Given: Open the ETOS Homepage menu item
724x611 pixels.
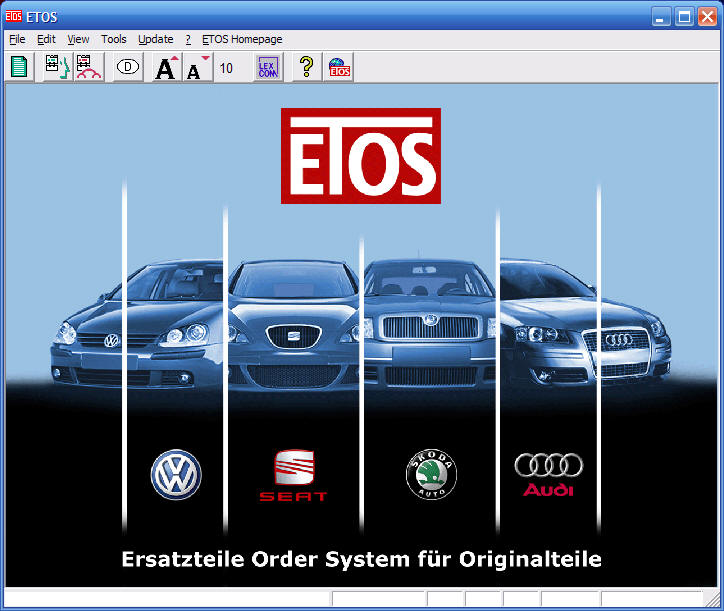Looking at the screenshot, I should pyautogui.click(x=242, y=39).
